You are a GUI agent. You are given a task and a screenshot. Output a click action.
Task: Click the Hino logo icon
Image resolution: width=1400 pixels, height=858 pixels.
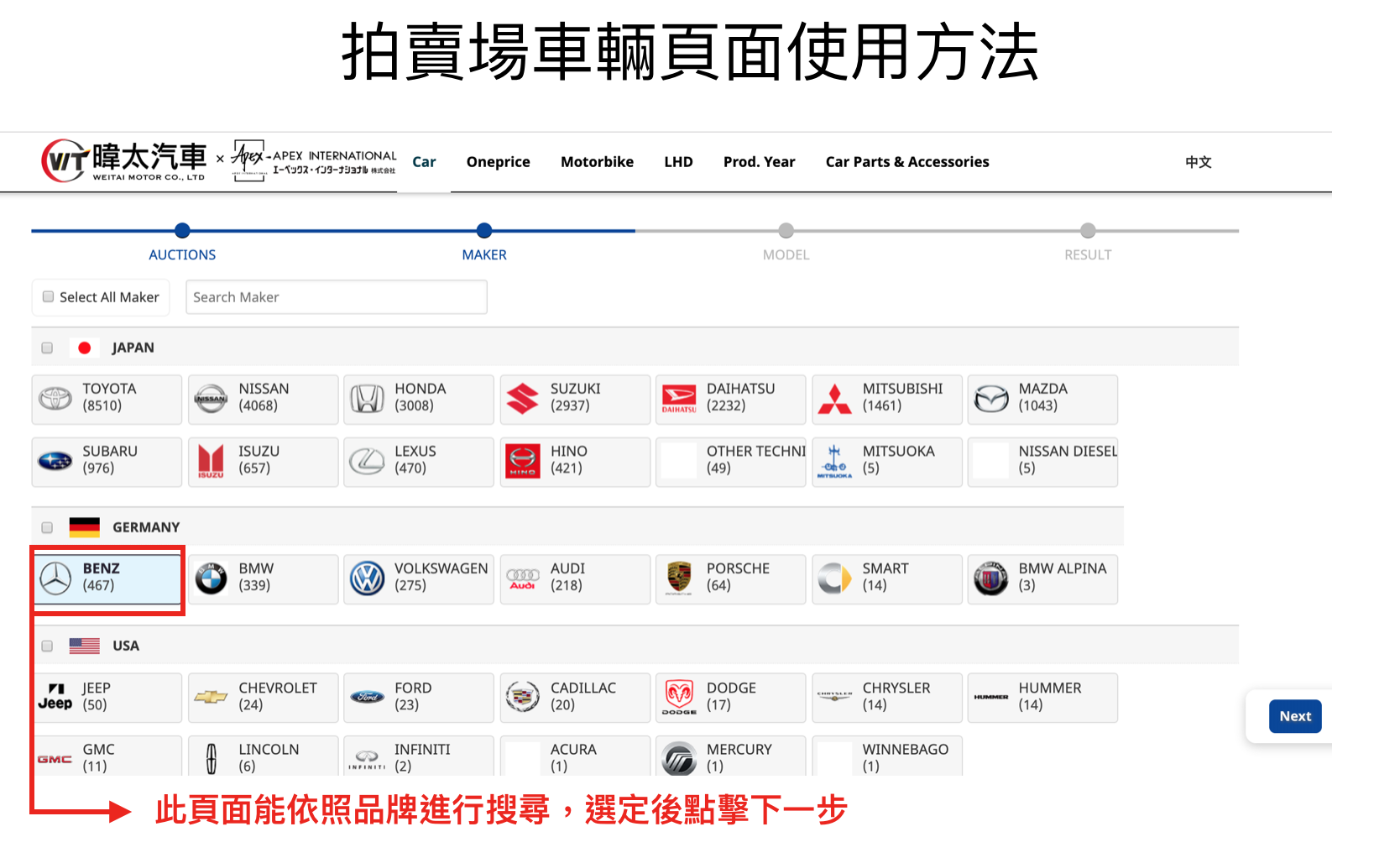point(523,461)
